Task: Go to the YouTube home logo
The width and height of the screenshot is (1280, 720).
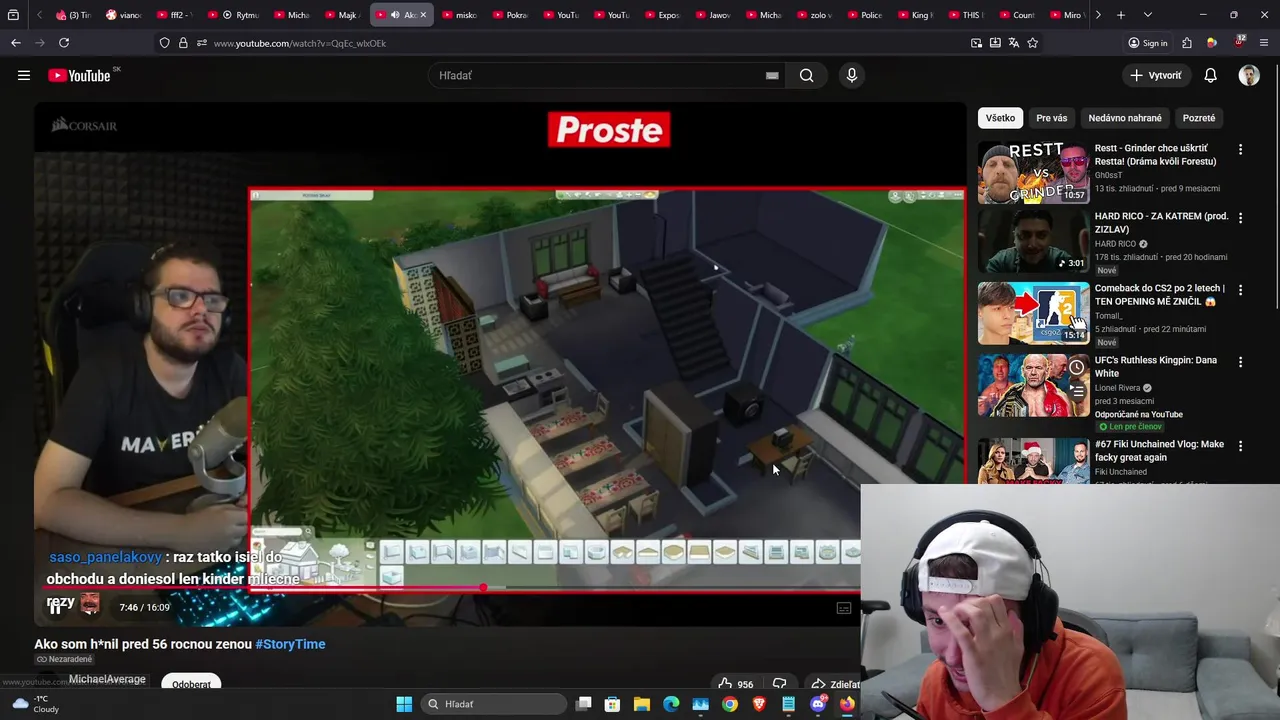Action: click(79, 75)
